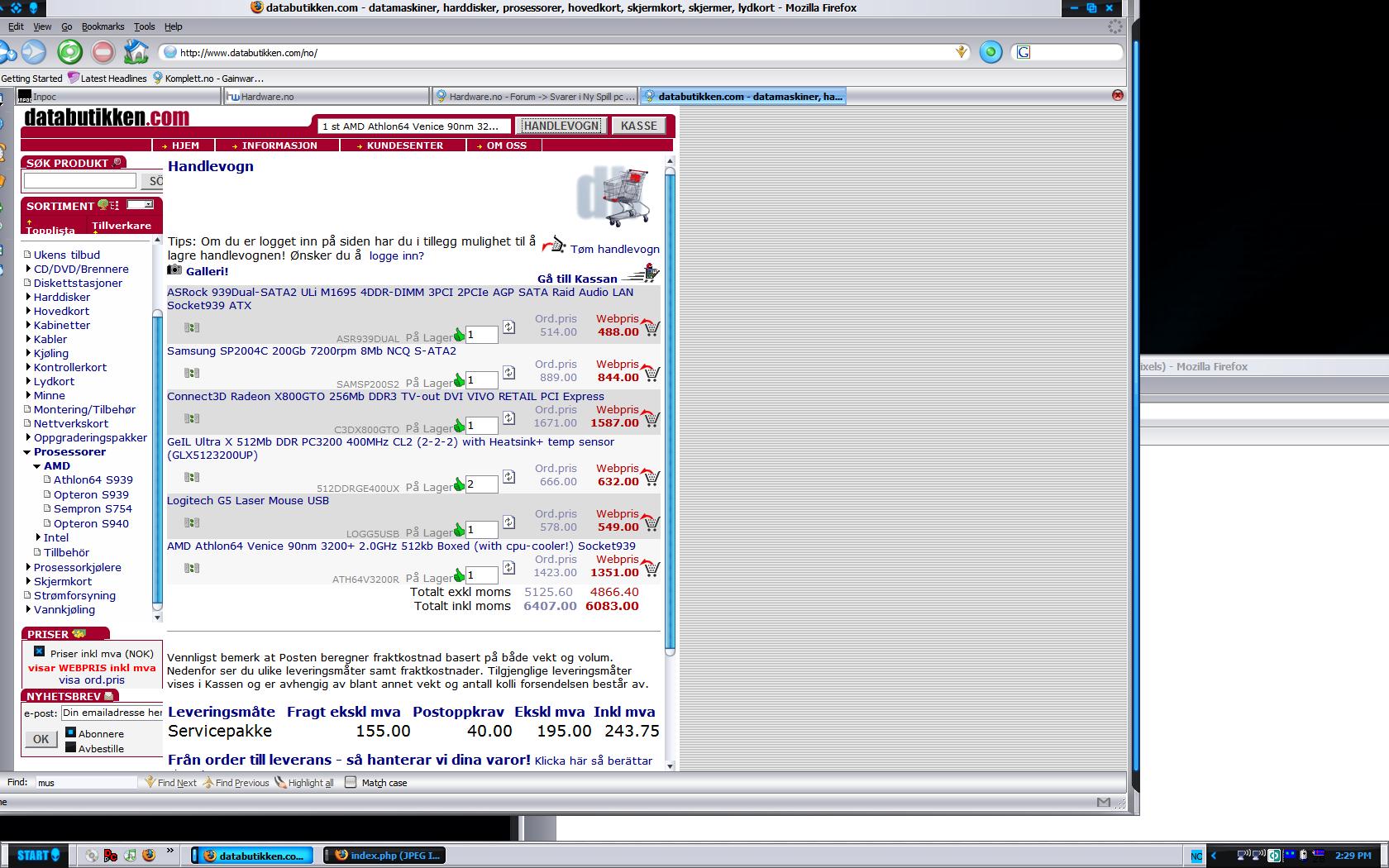
Task: Click update quantity icon for ASRock row
Action: point(508,327)
